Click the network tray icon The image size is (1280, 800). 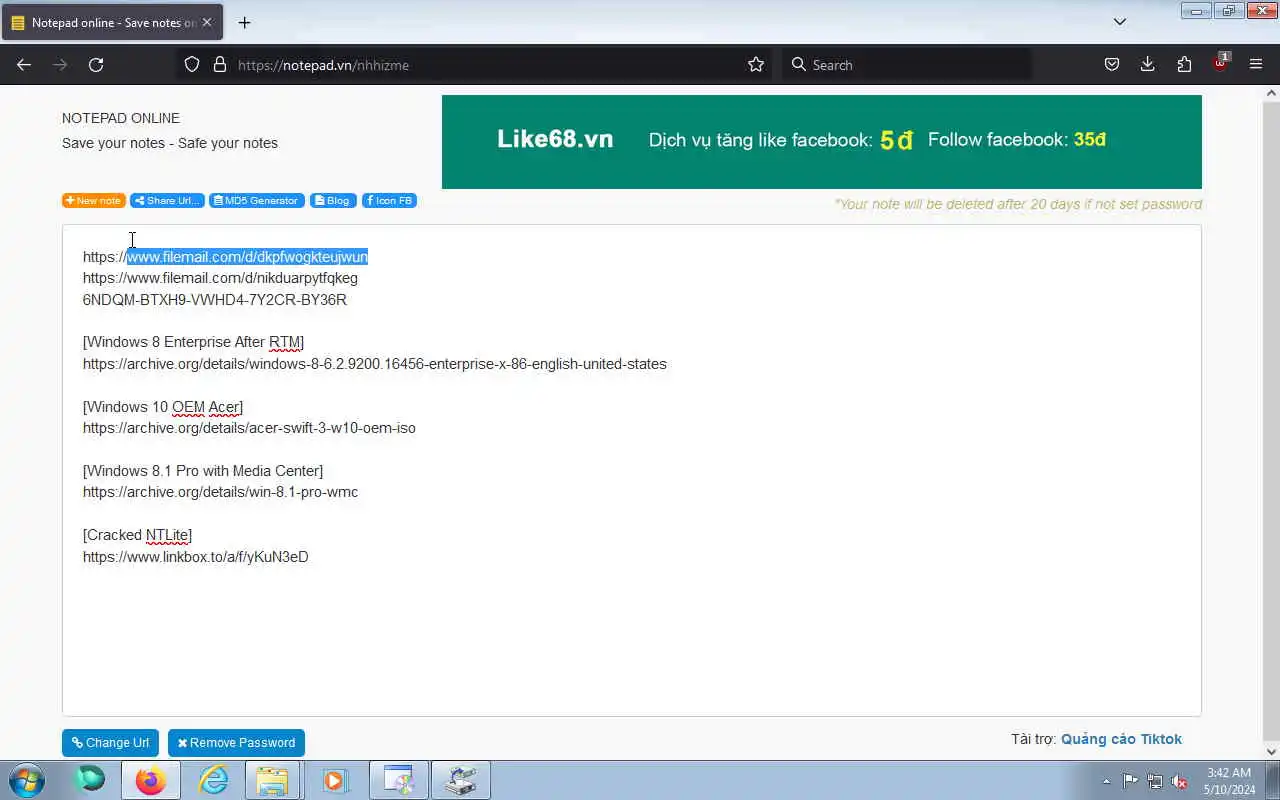pos(1155,781)
